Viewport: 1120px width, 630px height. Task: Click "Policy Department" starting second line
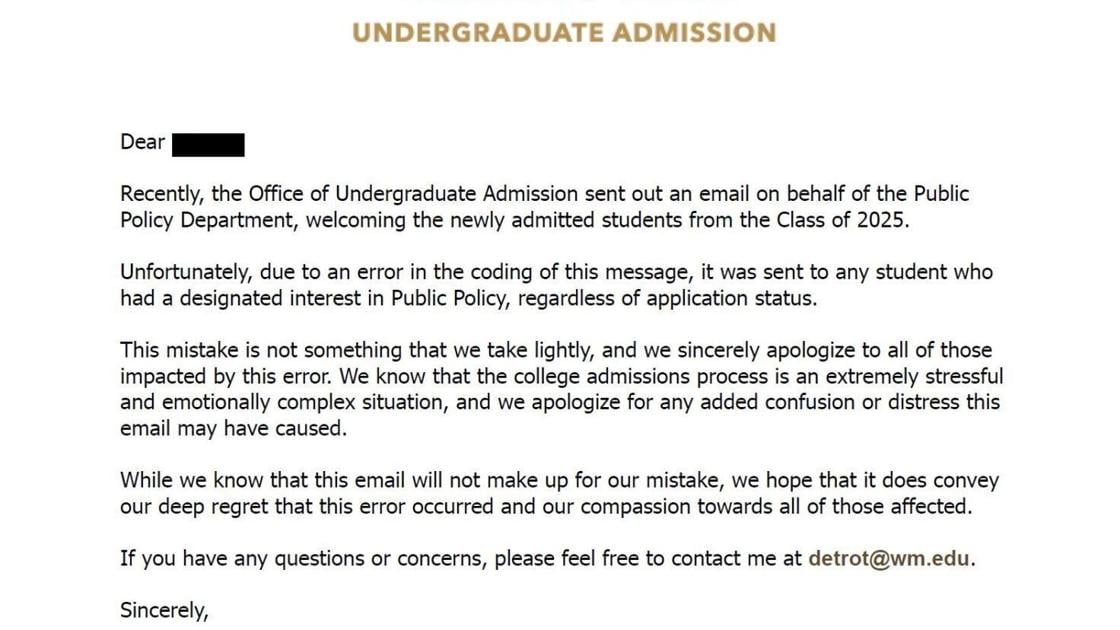pyautogui.click(x=205, y=220)
